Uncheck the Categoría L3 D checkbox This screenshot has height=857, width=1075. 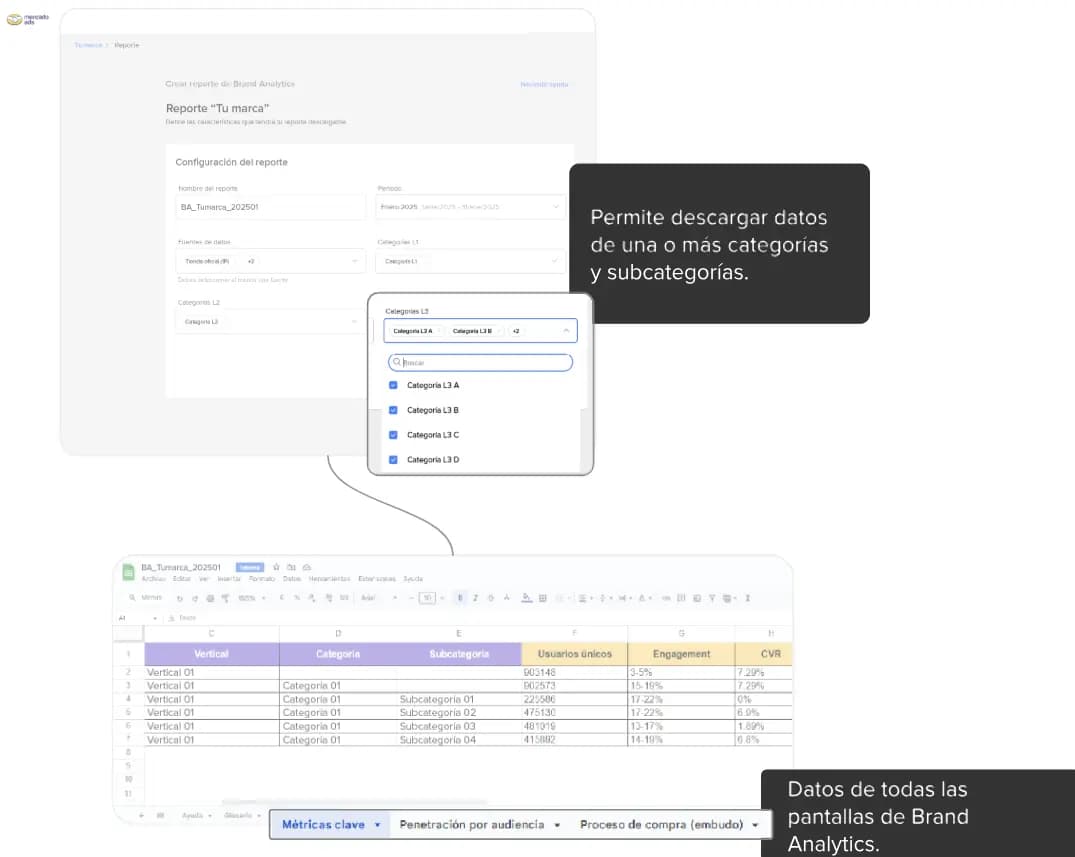(393, 459)
